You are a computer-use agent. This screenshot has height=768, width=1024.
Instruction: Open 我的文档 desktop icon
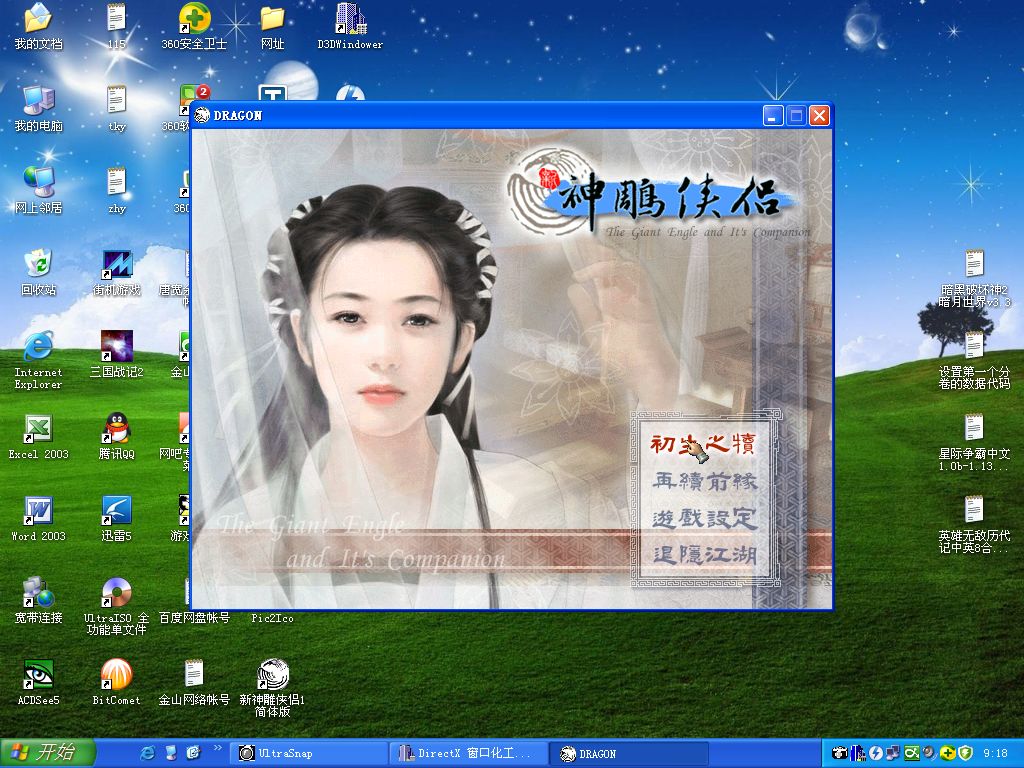tap(39, 27)
